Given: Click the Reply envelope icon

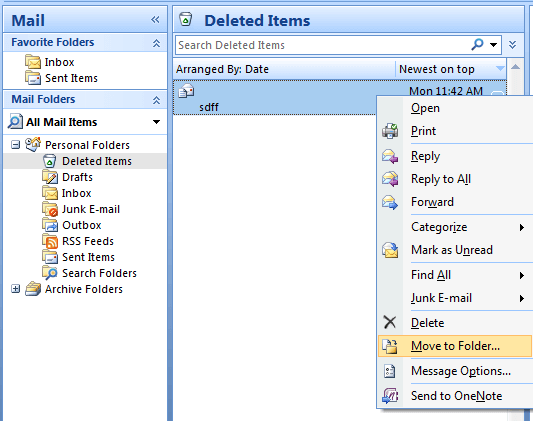Looking at the screenshot, I should [x=390, y=156].
